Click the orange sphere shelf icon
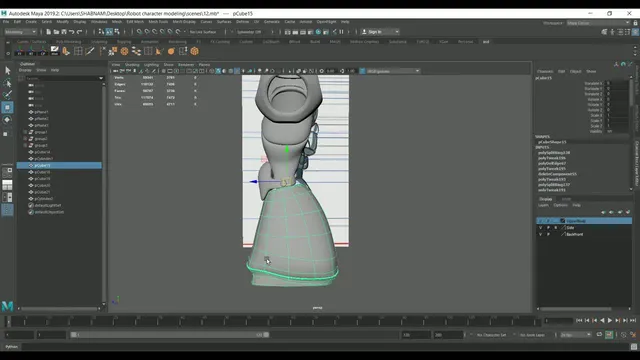The width and height of the screenshot is (640, 360). (x=171, y=51)
